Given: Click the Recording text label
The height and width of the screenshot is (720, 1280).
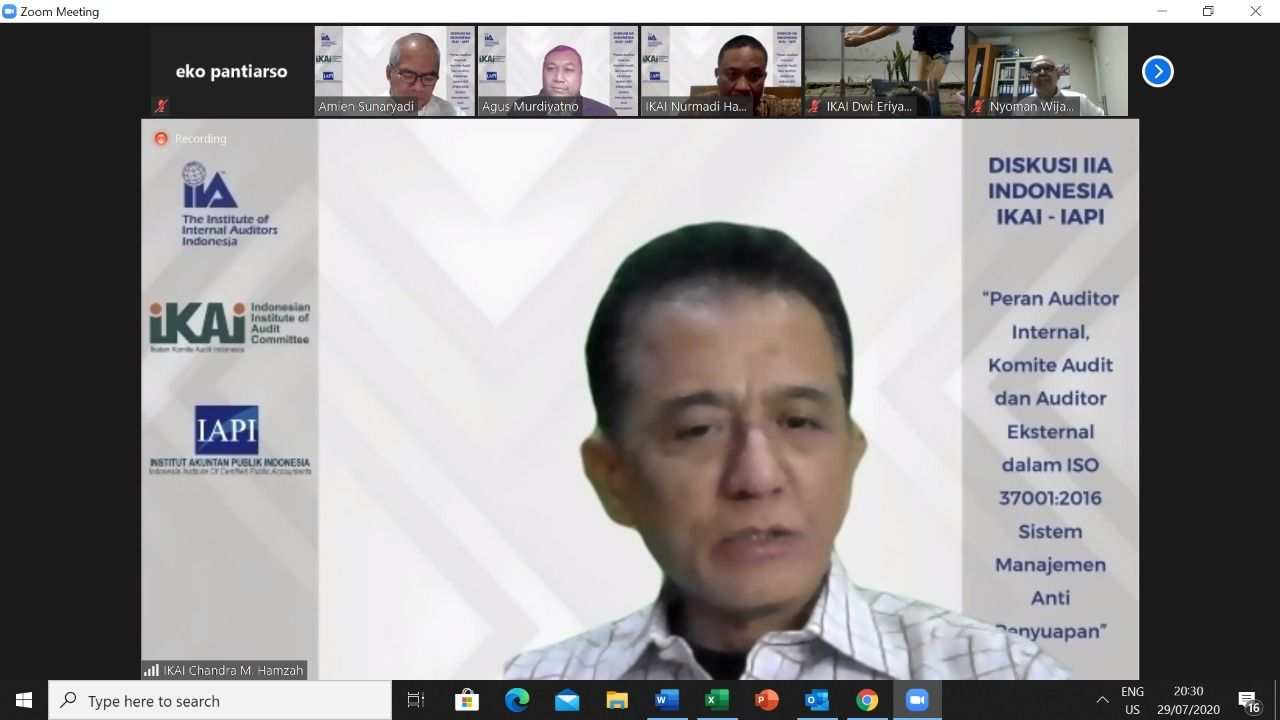Looking at the screenshot, I should tap(201, 139).
